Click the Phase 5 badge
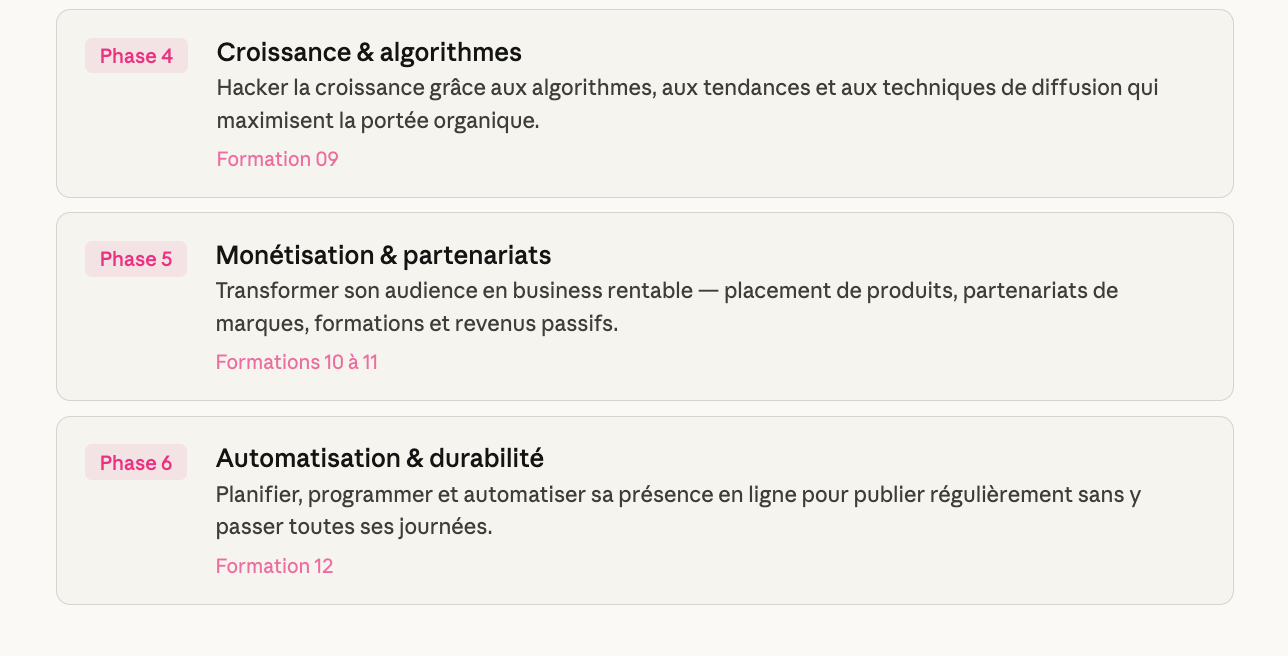Image resolution: width=1288 pixels, height=656 pixels. tap(136, 259)
